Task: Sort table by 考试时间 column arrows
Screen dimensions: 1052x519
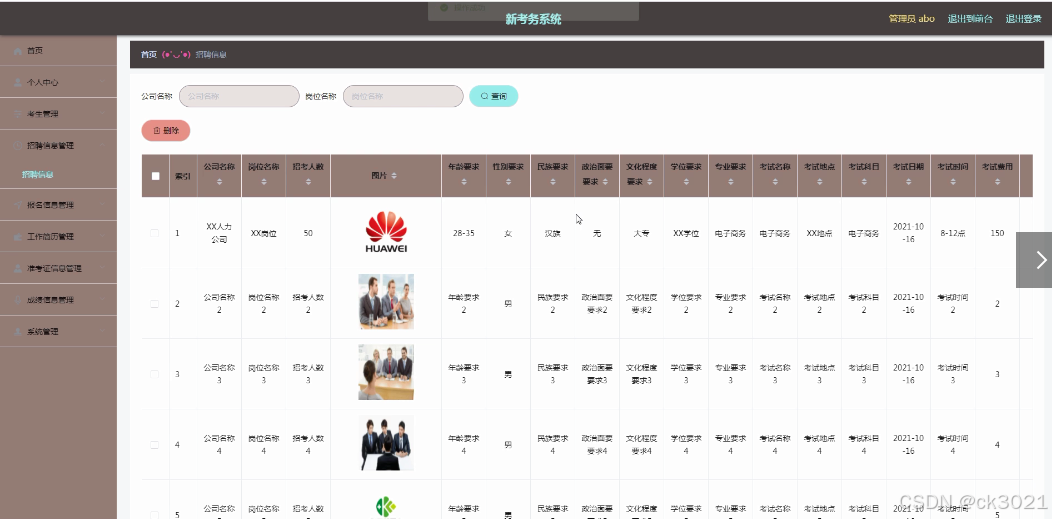Action: pyautogui.click(x=953, y=182)
